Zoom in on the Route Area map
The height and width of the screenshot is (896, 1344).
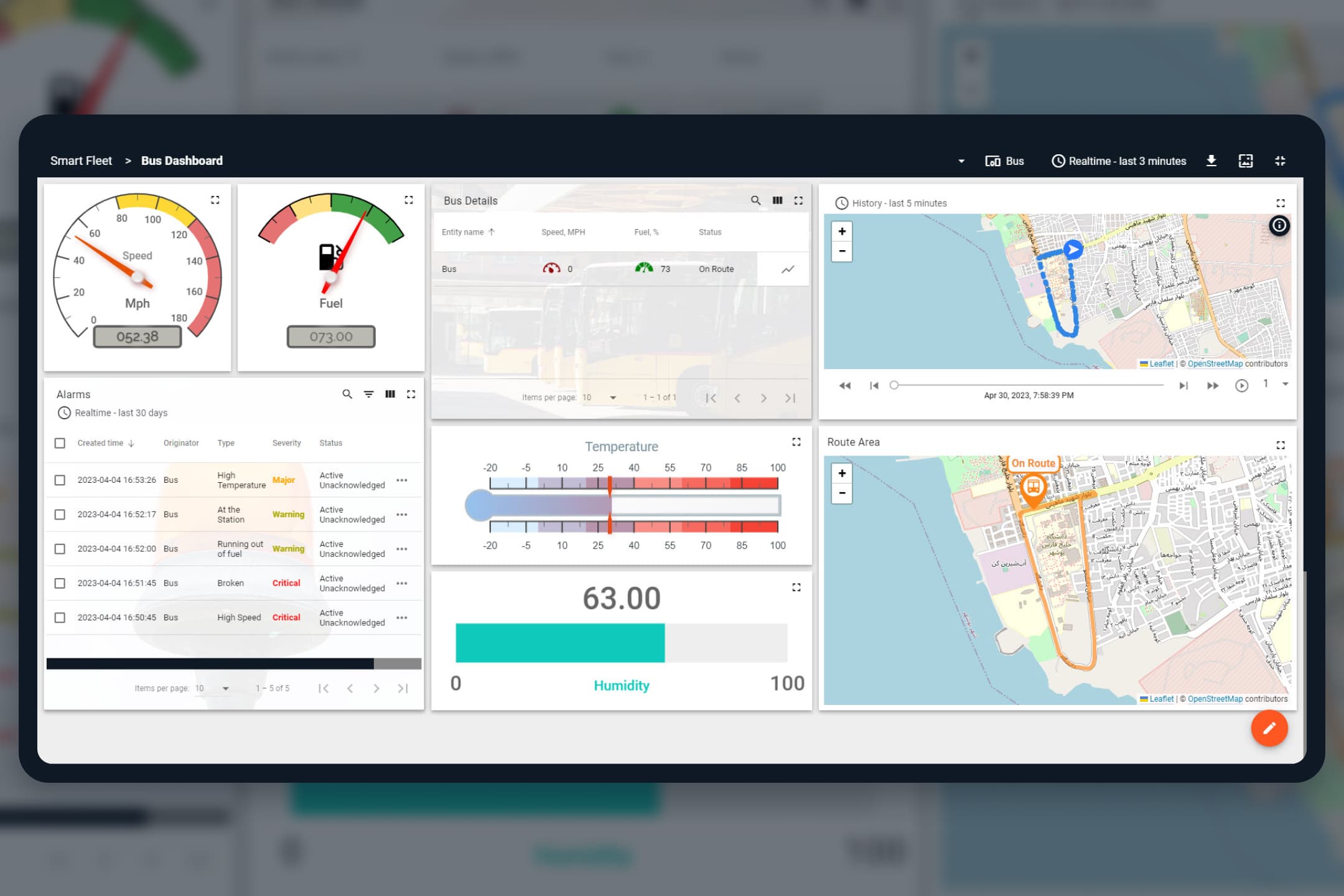click(842, 474)
